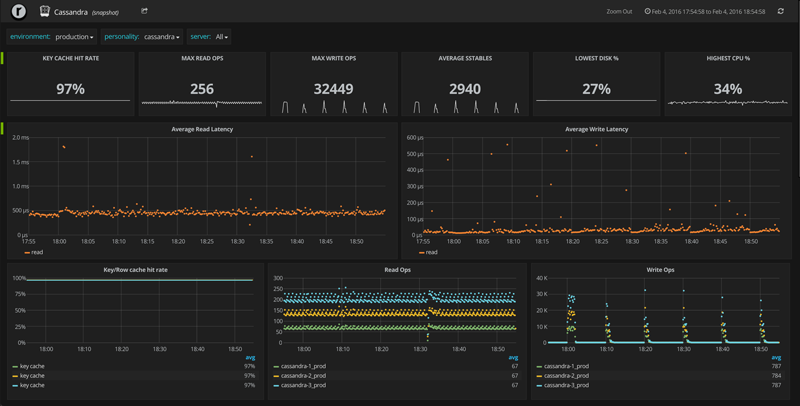The height and width of the screenshot is (406, 800).
Task: Click the 97% key cache value
Action: 70,89
